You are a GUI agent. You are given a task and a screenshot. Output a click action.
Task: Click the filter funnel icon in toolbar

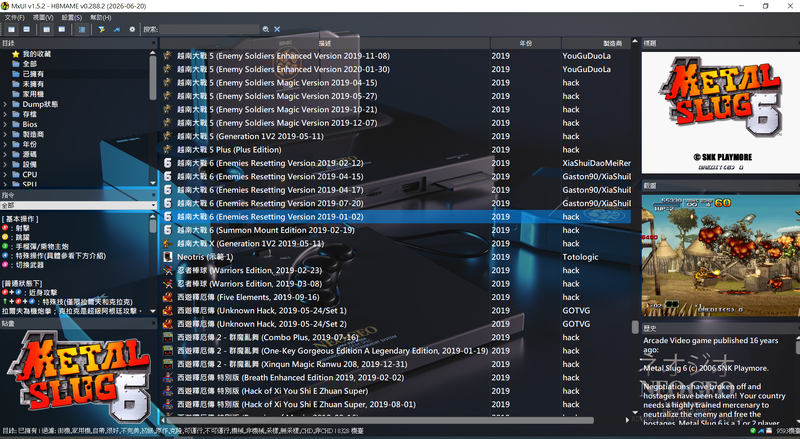pos(102,30)
